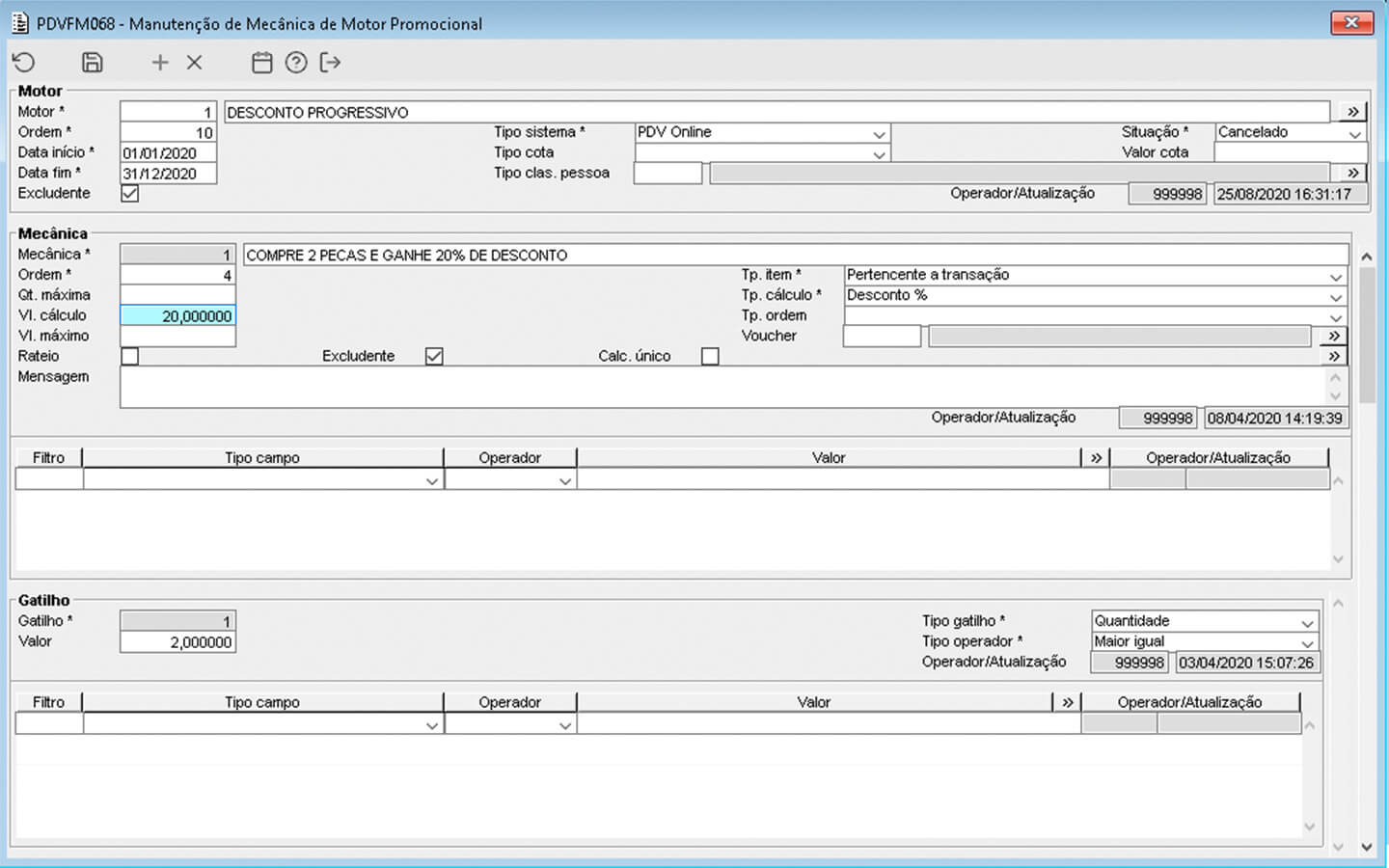The image size is (1389, 868).
Task: Open the Voucher lookup arrow button
Action: 1333,336
